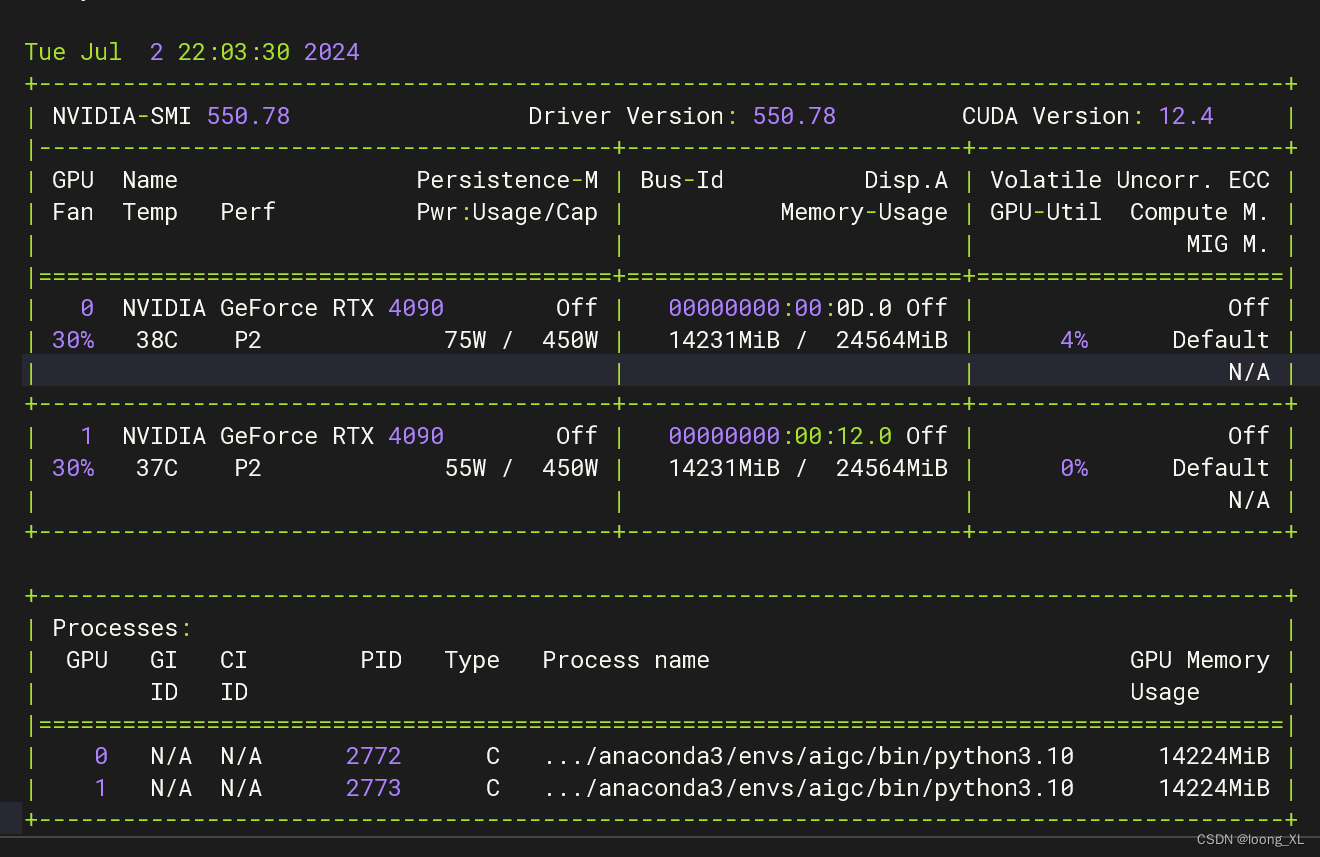Click the timestamp "Tue Jul 2 22:03:30 2024"
This screenshot has height=857, width=1320.
(192, 52)
